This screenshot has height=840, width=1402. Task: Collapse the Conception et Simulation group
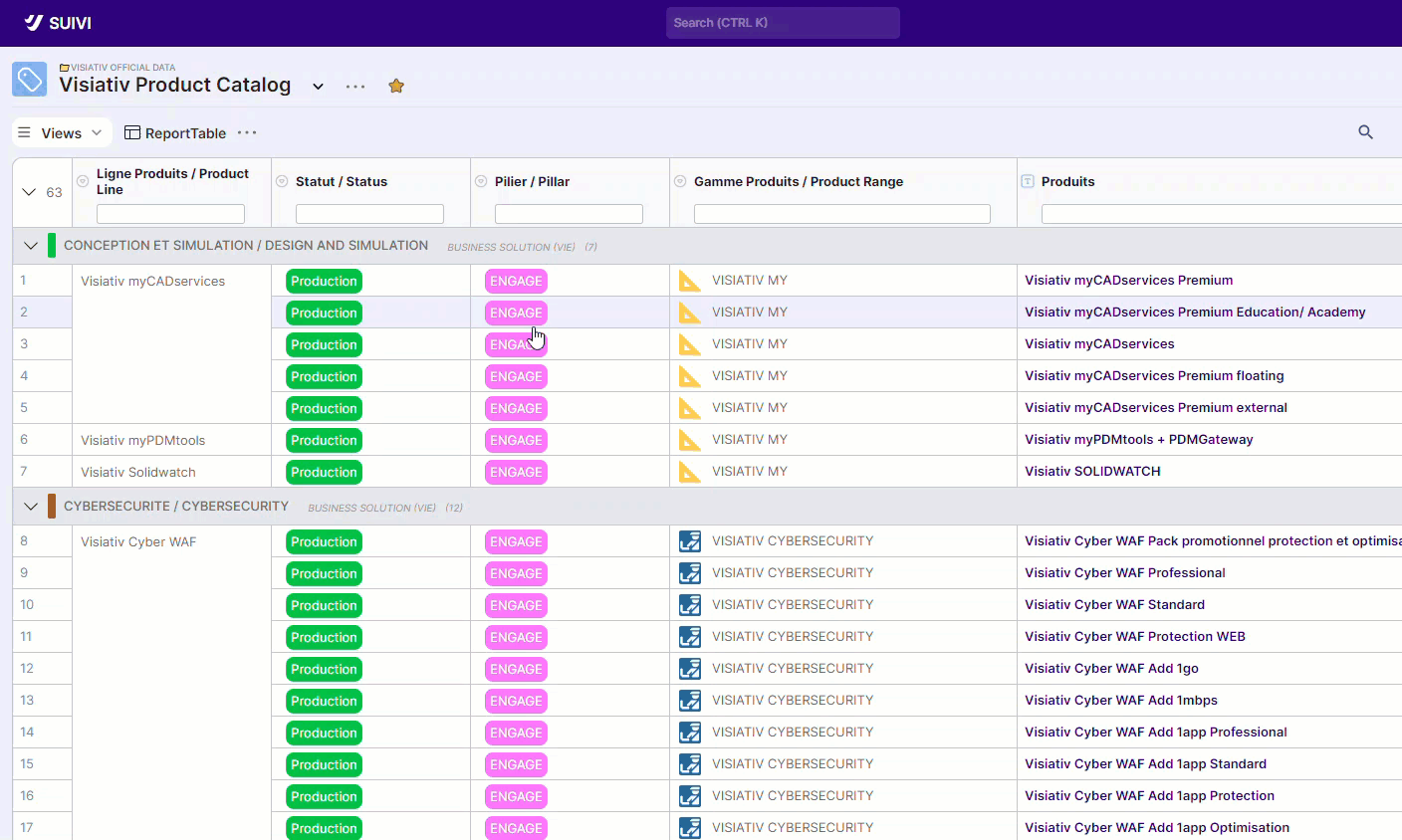tap(31, 246)
